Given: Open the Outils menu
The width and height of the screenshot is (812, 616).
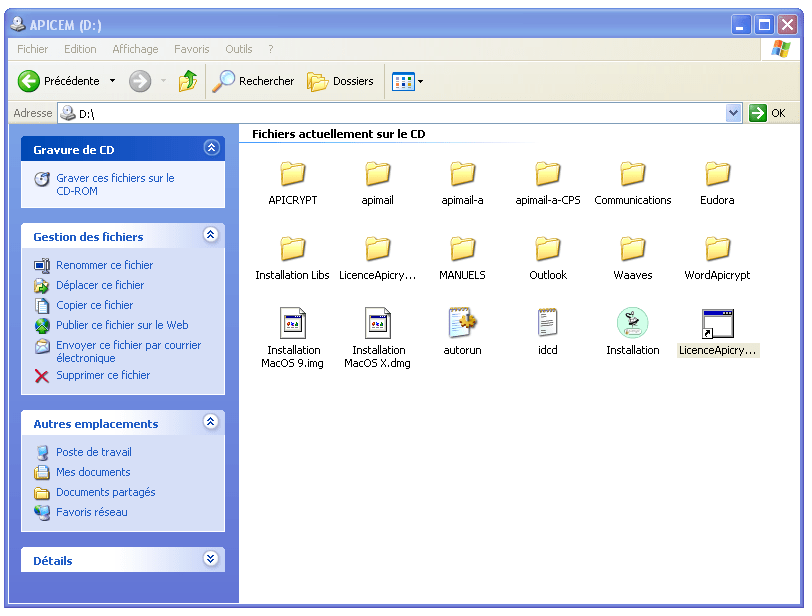Looking at the screenshot, I should pyautogui.click(x=239, y=49).
